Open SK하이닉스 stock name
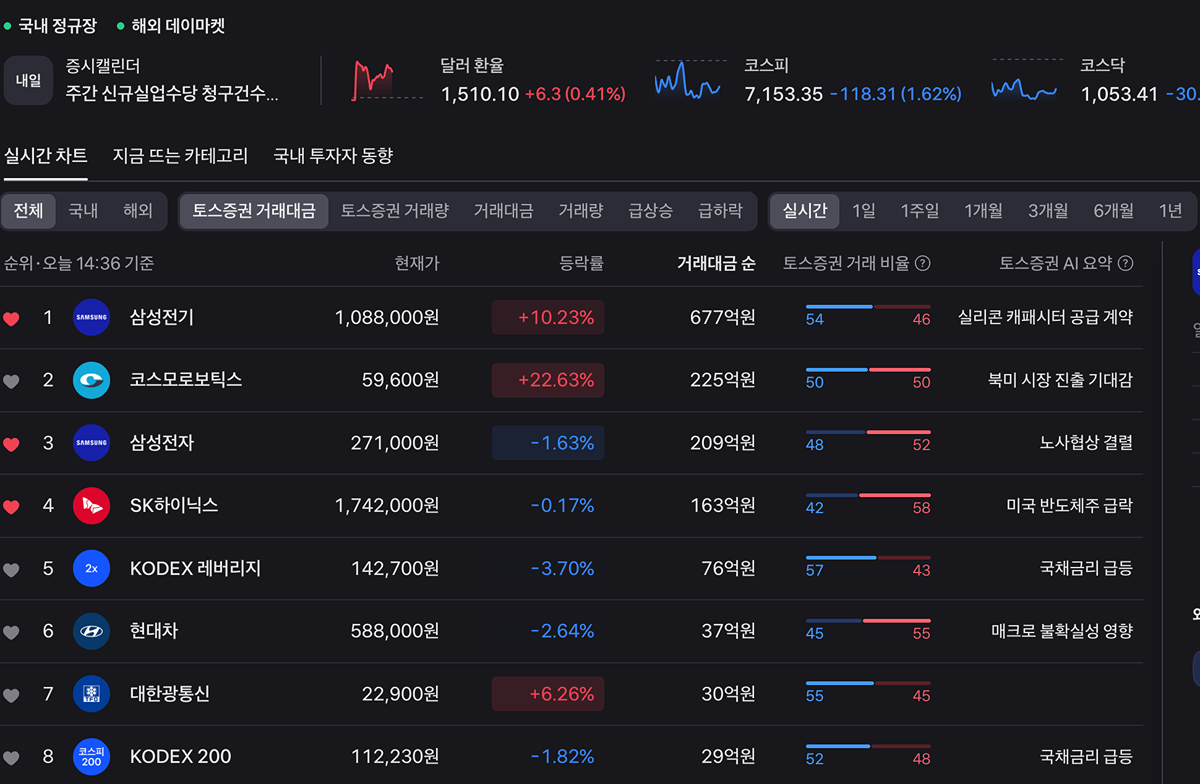 [x=174, y=506]
